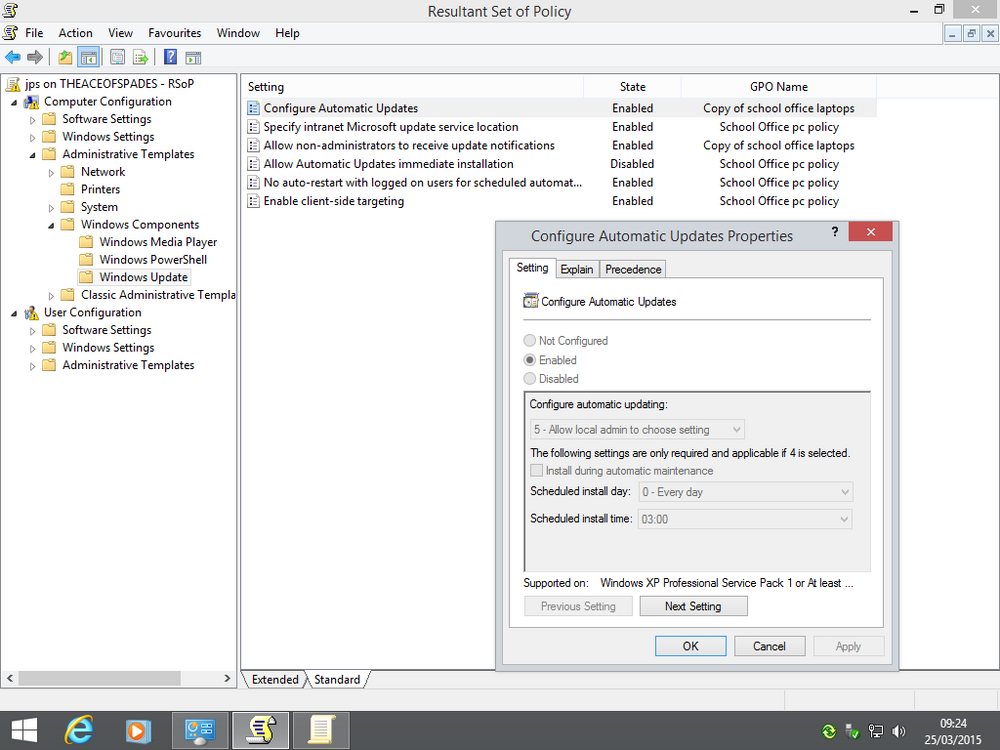Open the File menu
Image resolution: width=1000 pixels, height=750 pixels.
pos(34,33)
